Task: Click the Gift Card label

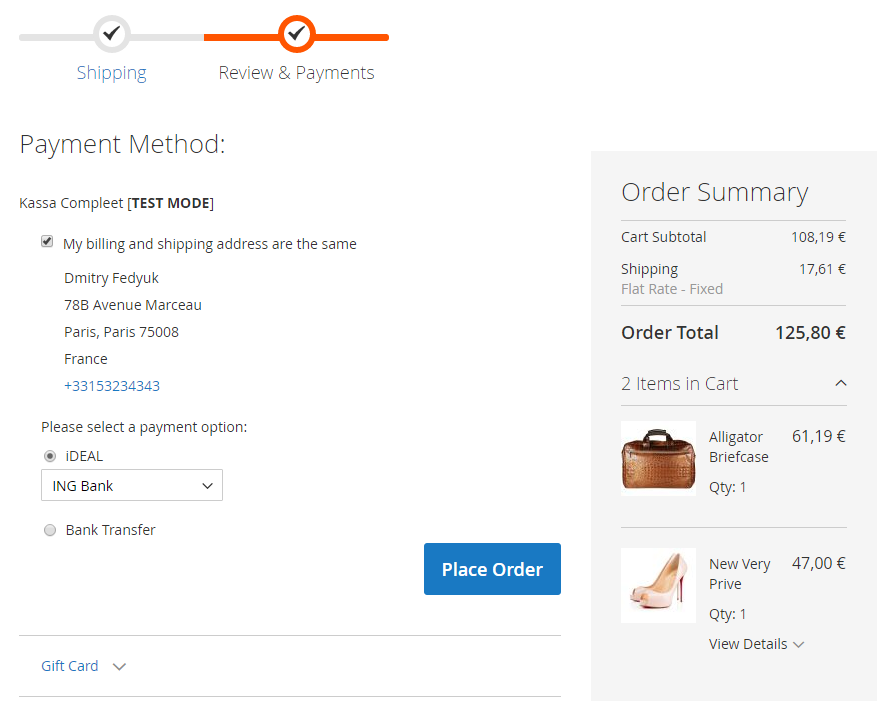Action: 70,666
